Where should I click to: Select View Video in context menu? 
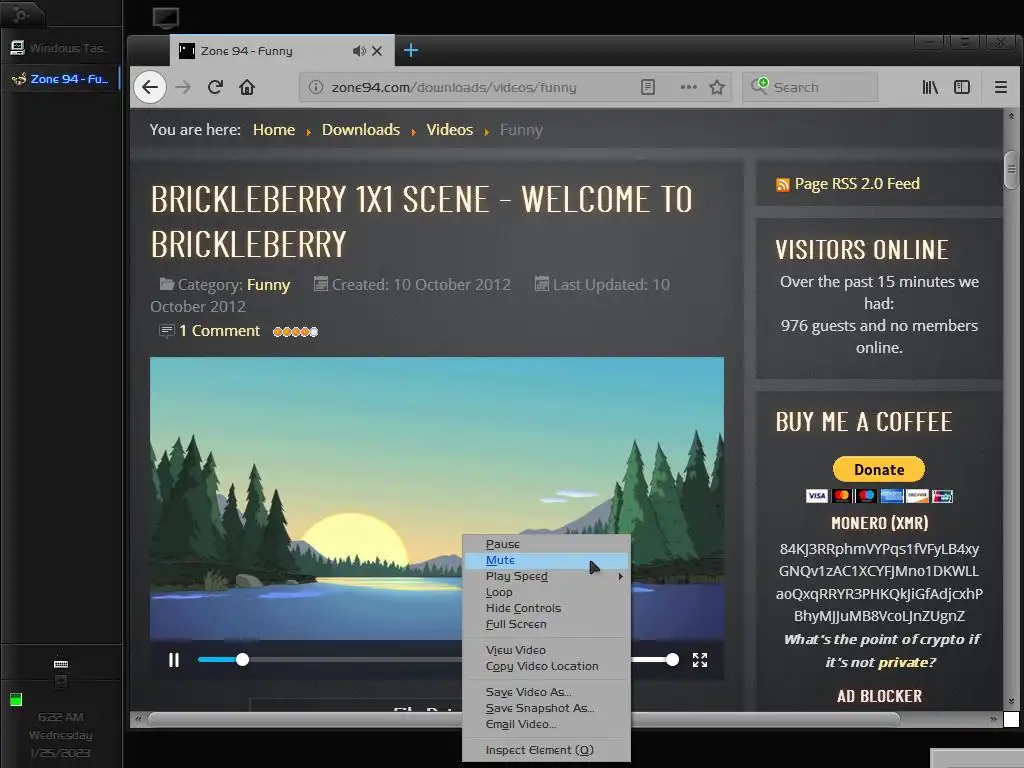click(x=547, y=650)
